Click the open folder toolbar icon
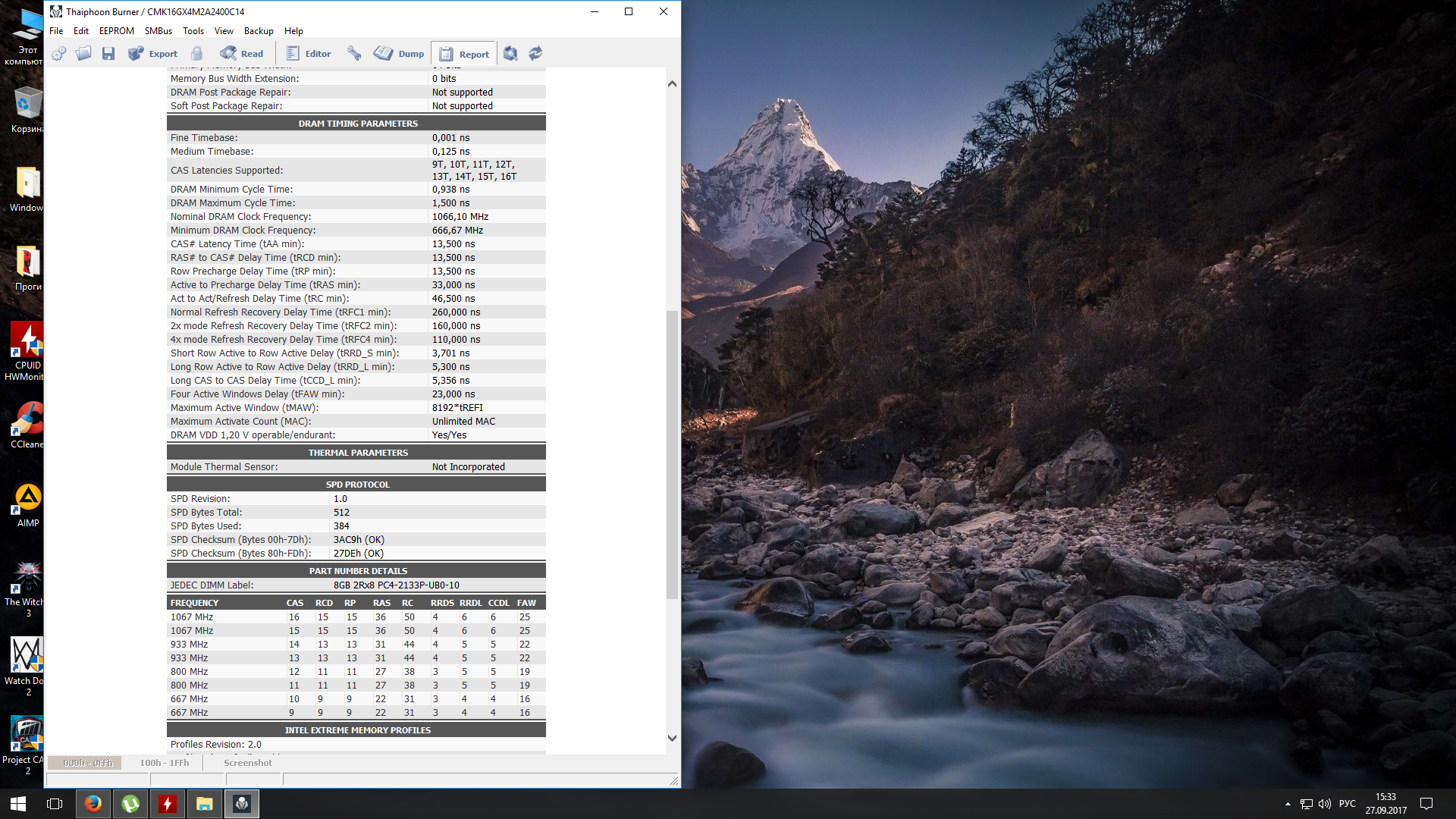 point(83,54)
